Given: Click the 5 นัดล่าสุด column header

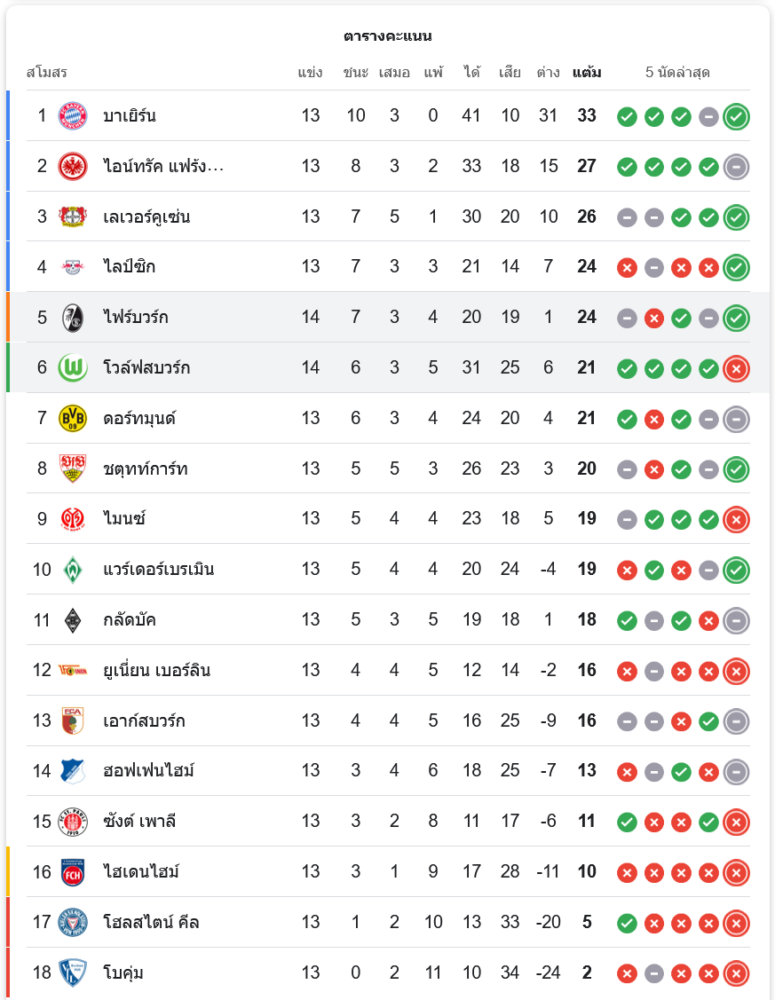Looking at the screenshot, I should [677, 73].
